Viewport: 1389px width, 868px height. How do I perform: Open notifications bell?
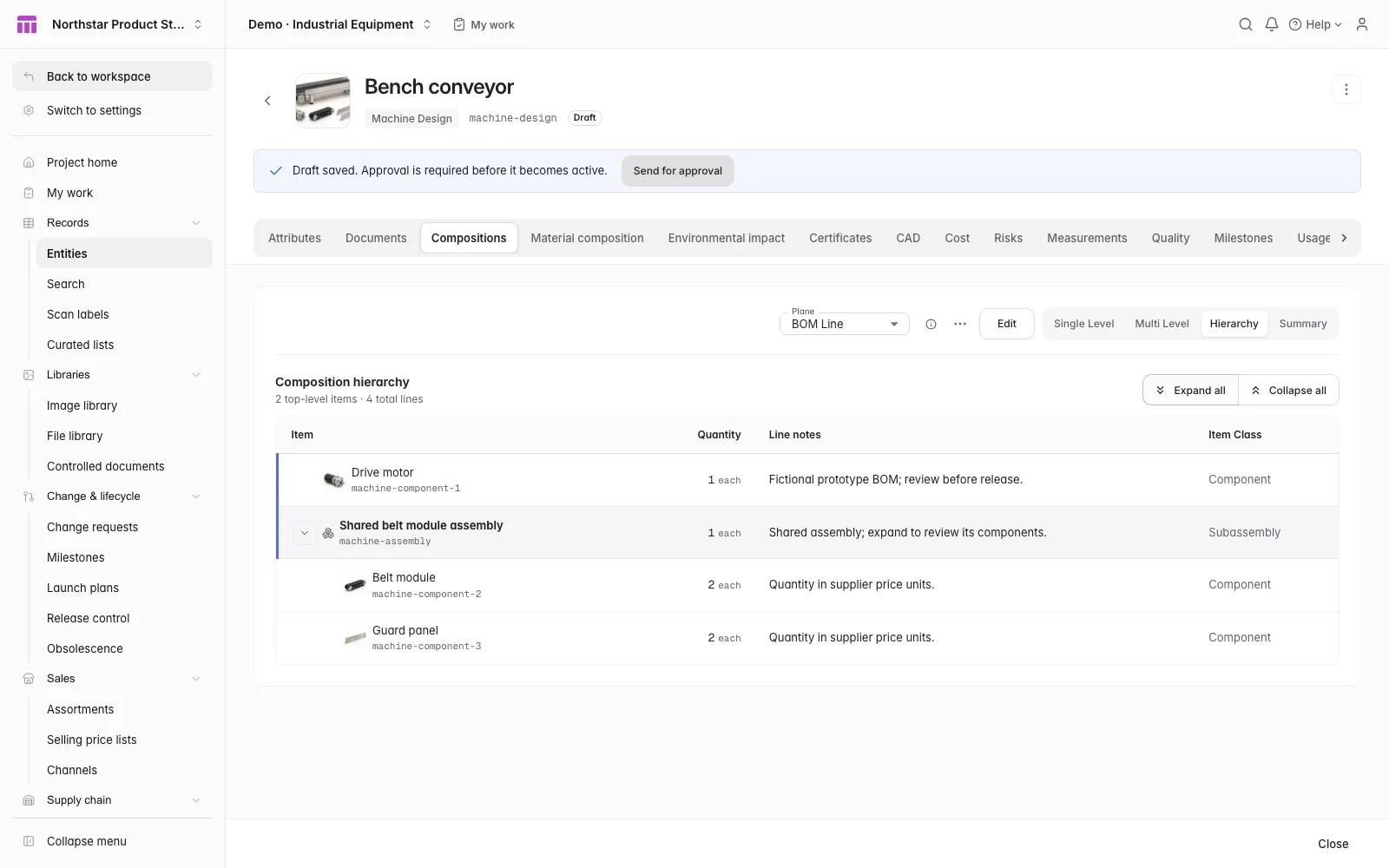tap(1272, 24)
